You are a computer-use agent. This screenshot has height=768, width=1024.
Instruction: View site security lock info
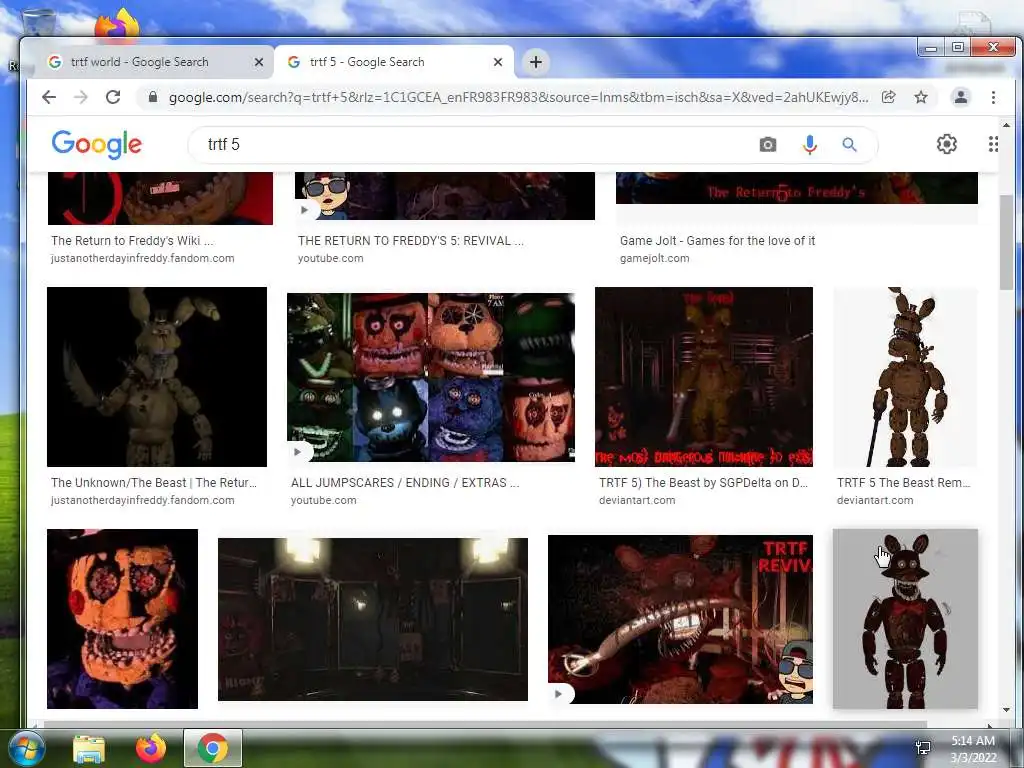pos(153,97)
